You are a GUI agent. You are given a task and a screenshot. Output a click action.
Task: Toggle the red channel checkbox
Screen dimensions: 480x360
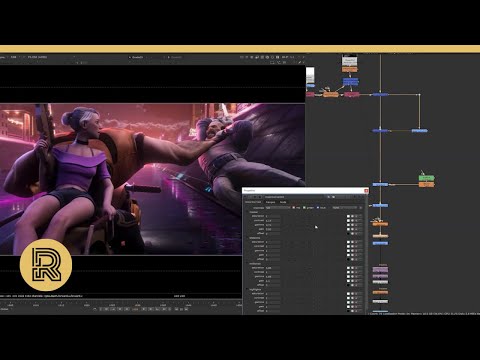point(294,208)
